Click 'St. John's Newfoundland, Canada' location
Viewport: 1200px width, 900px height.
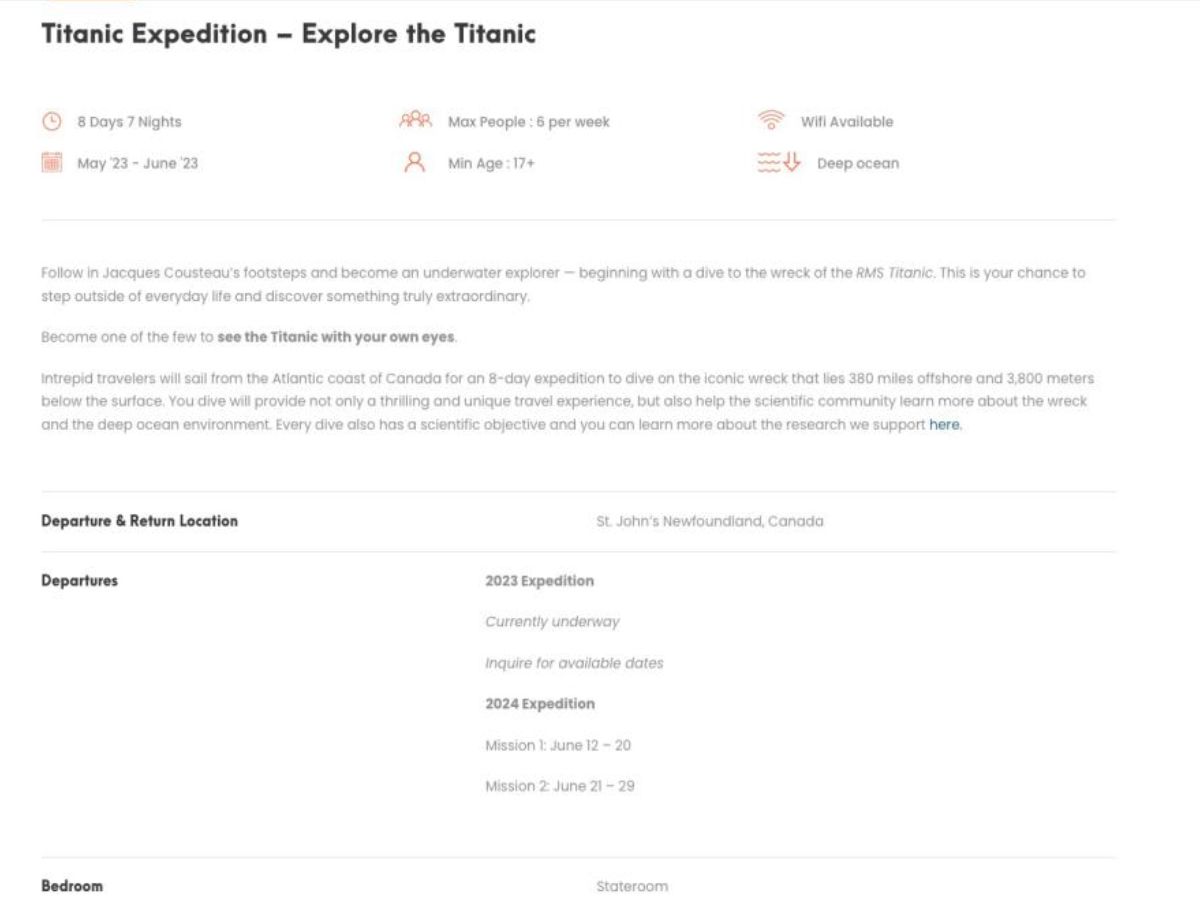coord(710,521)
